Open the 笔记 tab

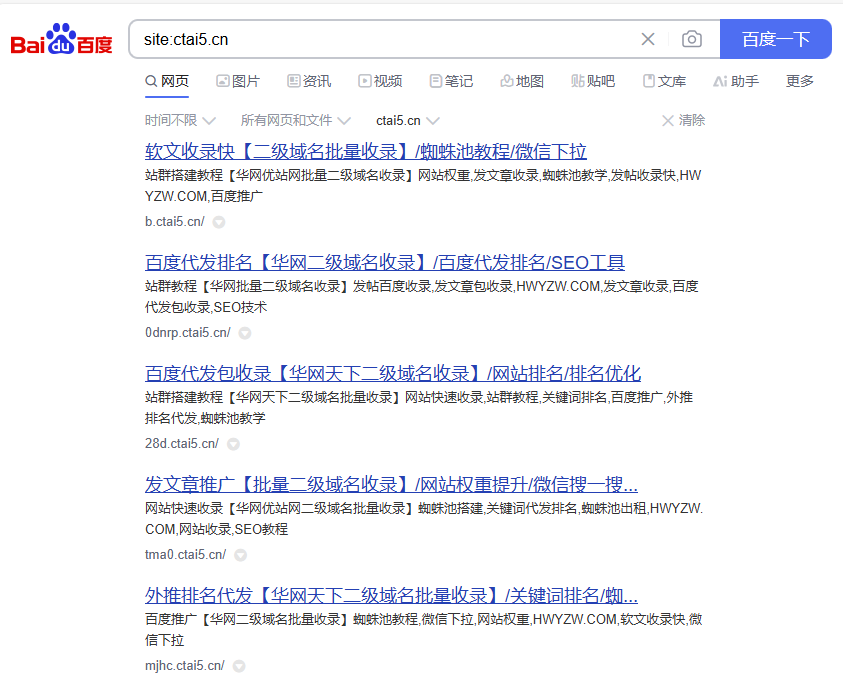pos(451,81)
